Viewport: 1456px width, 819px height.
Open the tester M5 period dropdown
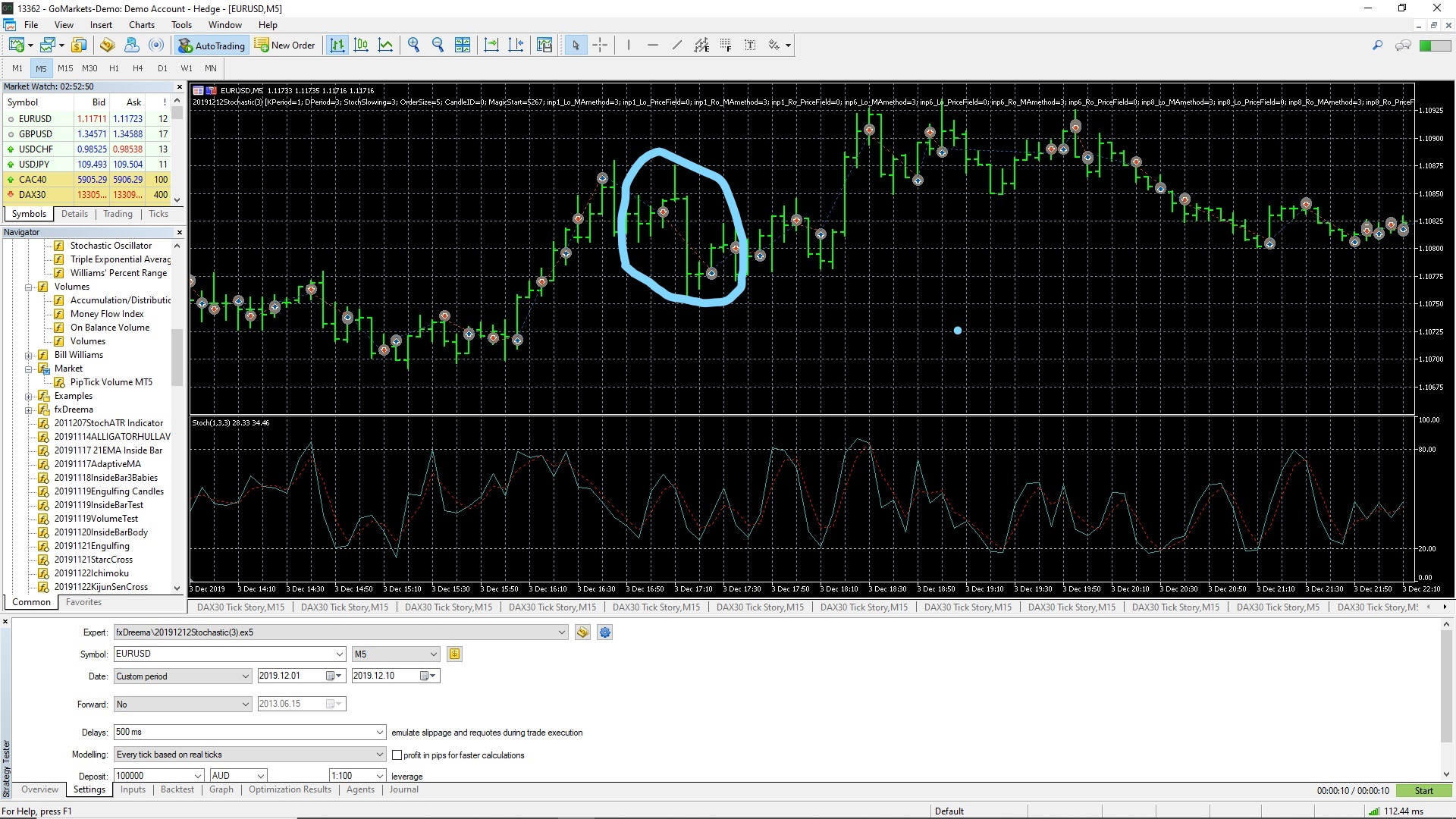click(x=433, y=654)
